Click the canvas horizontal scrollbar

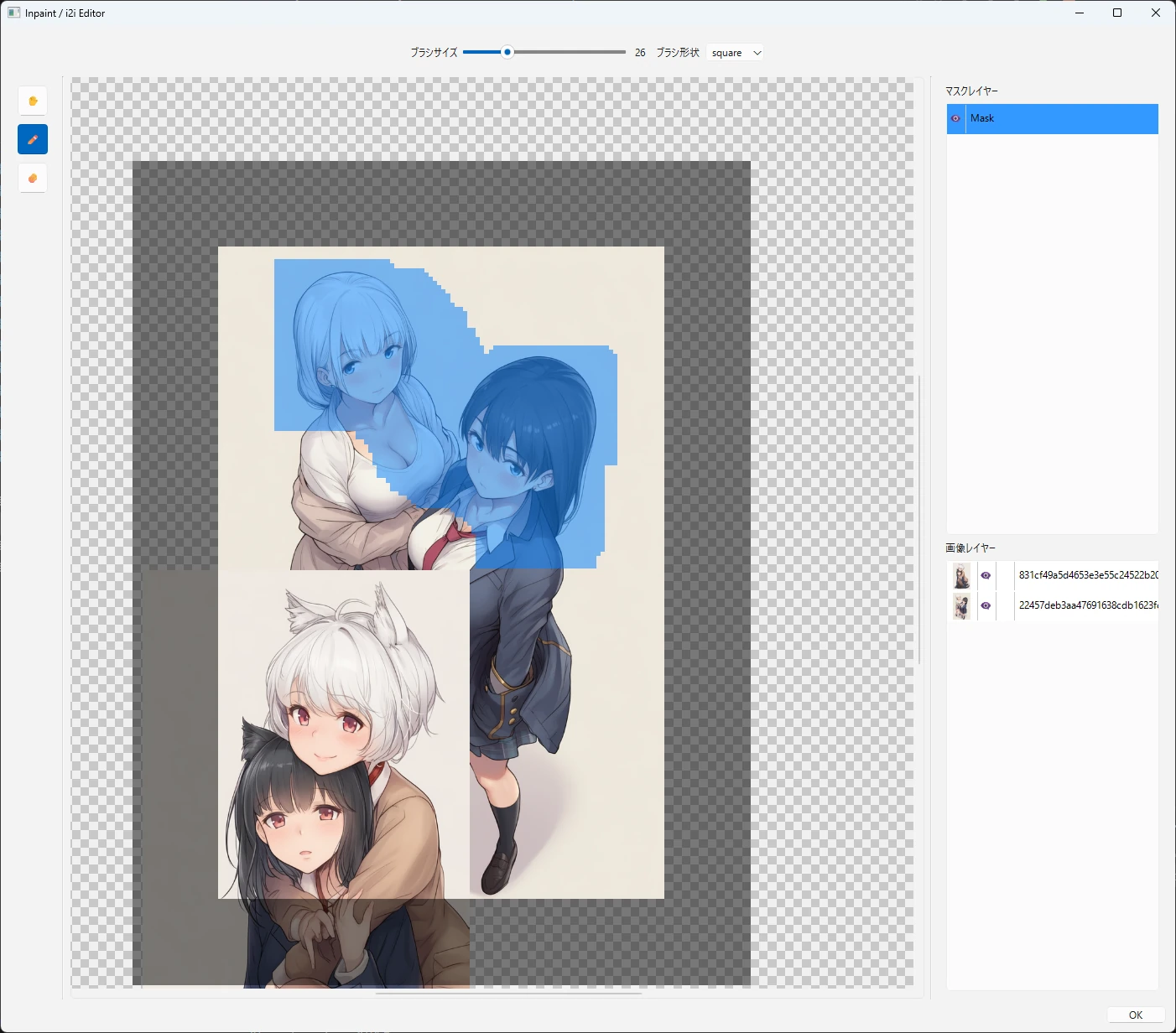tap(508, 994)
